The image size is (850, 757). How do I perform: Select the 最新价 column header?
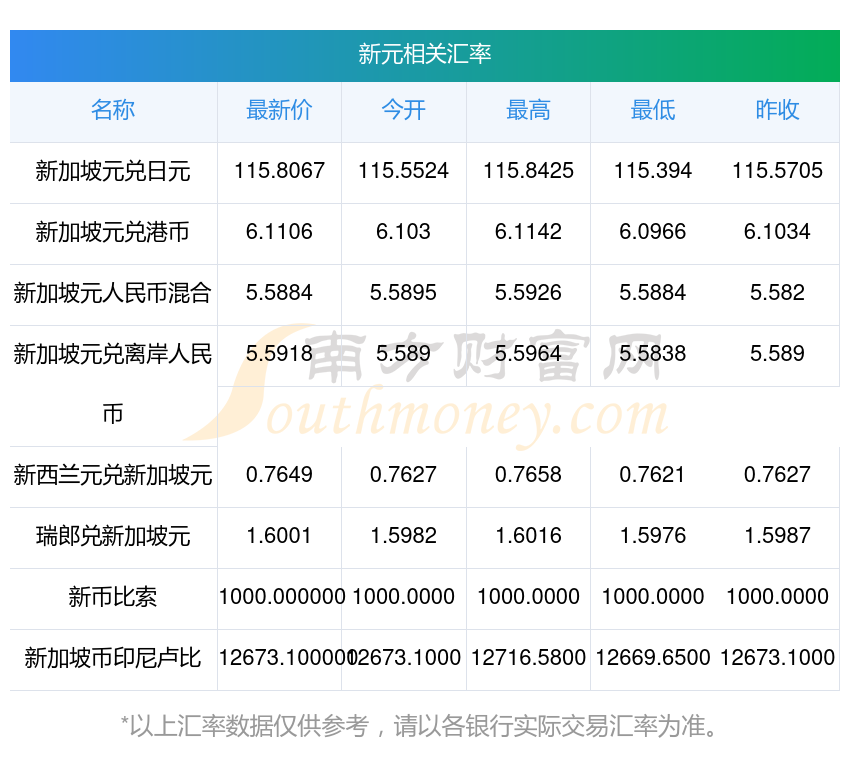pos(279,110)
